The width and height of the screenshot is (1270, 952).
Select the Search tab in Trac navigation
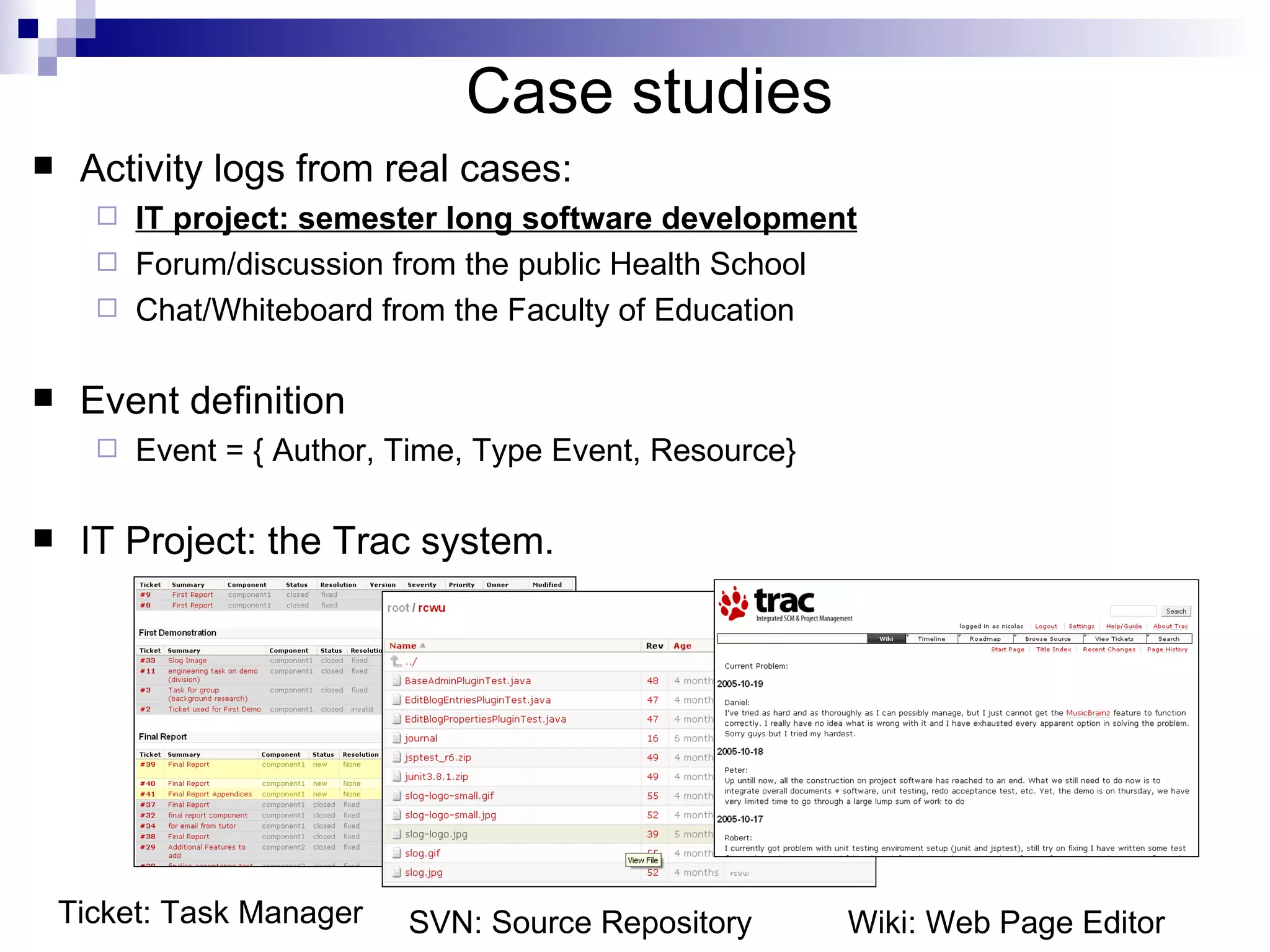1169,638
